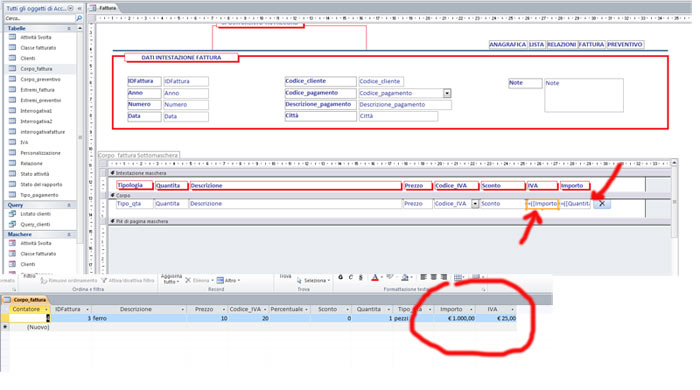700x390 pixels.
Task: Open the Altro dropdown in Record group
Action: pos(229,281)
